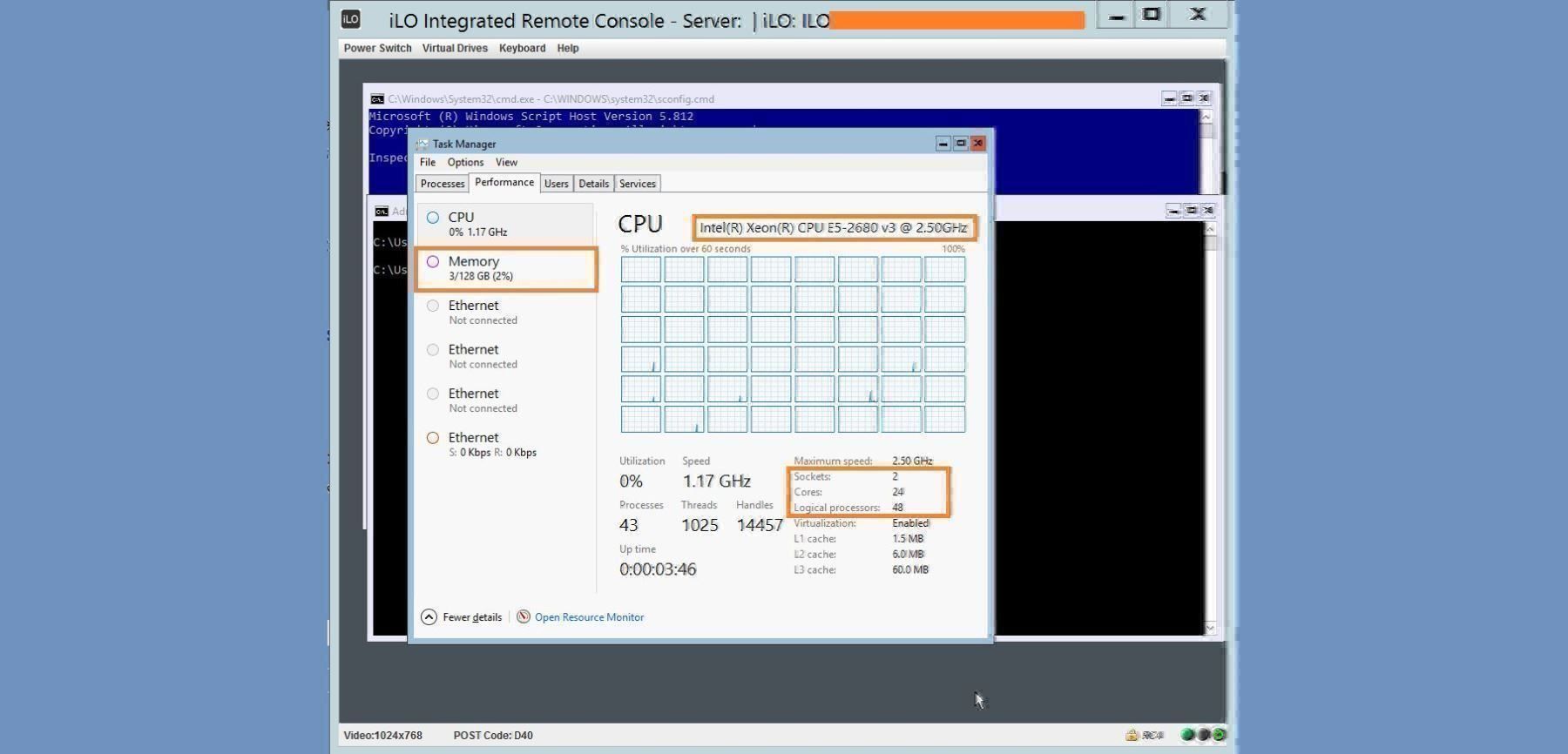1568x754 pixels.
Task: Close the iLO Remote Console window
Action: coord(1198,15)
